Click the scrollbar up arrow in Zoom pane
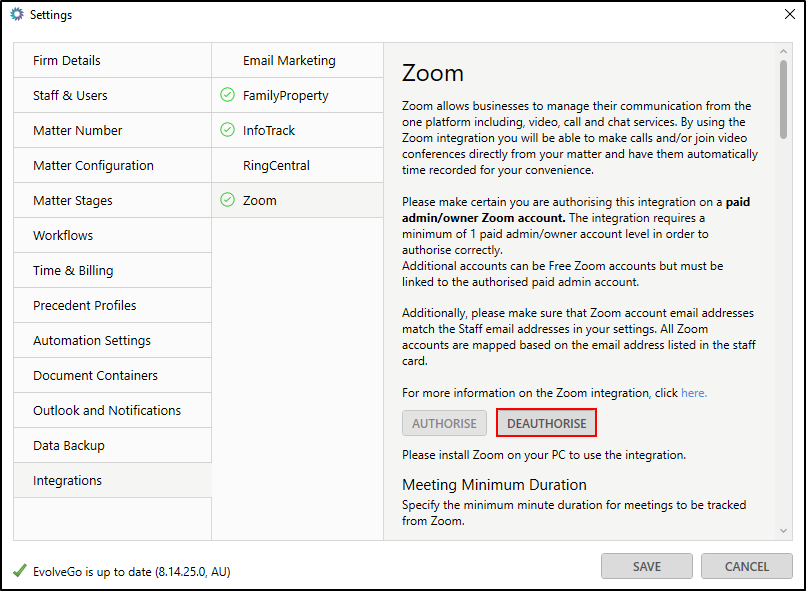 (783, 51)
